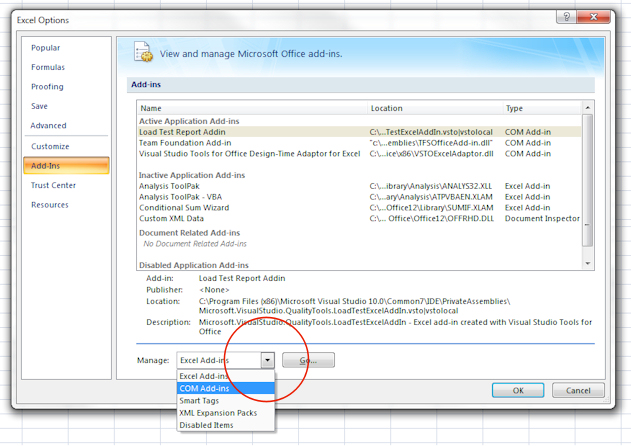Click the Type column header
This screenshot has width=631, height=446.
click(542, 108)
